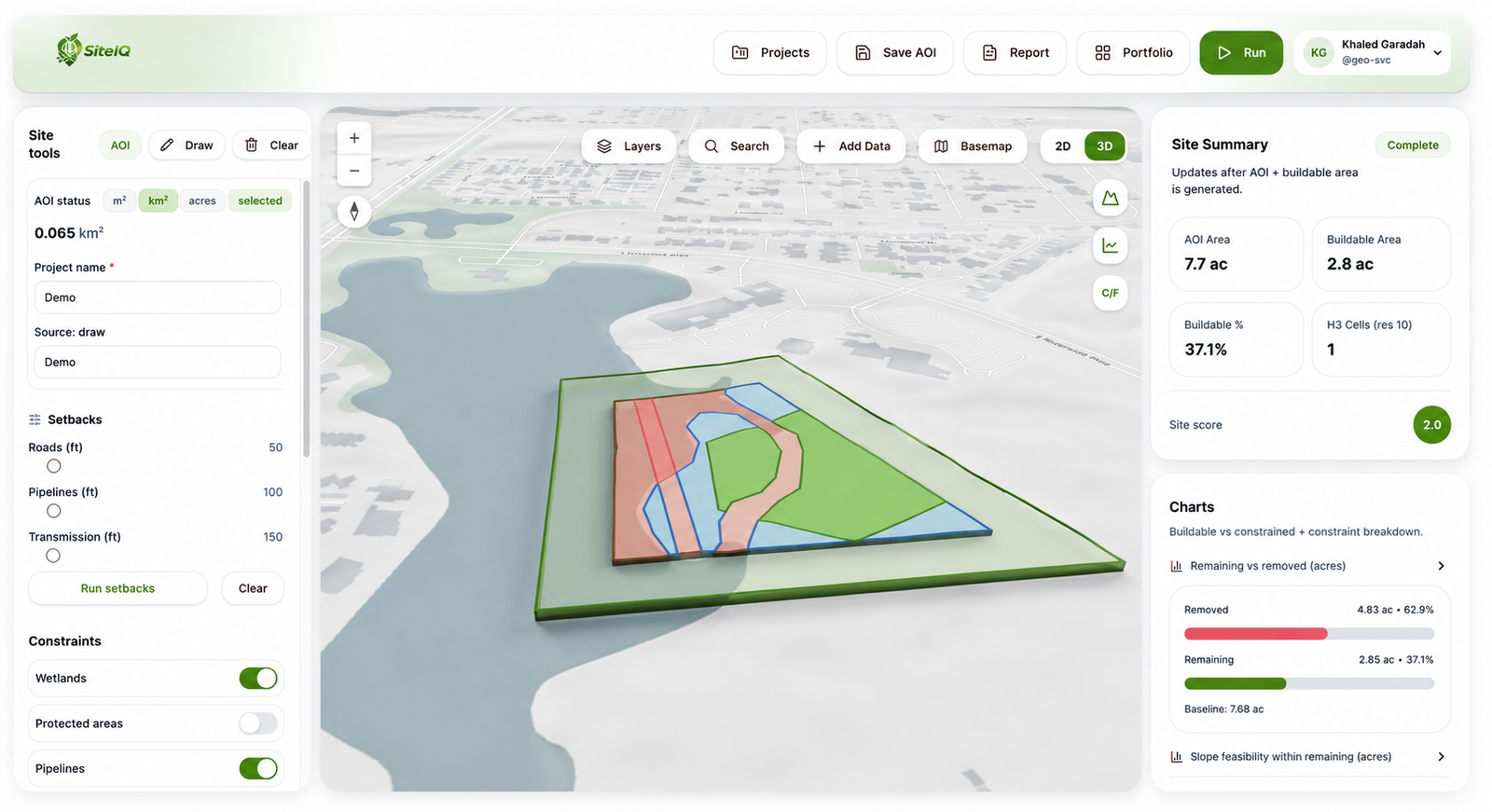Click Clear button beside Run setbacks
Screen dimensions: 1492x812
tap(253, 588)
